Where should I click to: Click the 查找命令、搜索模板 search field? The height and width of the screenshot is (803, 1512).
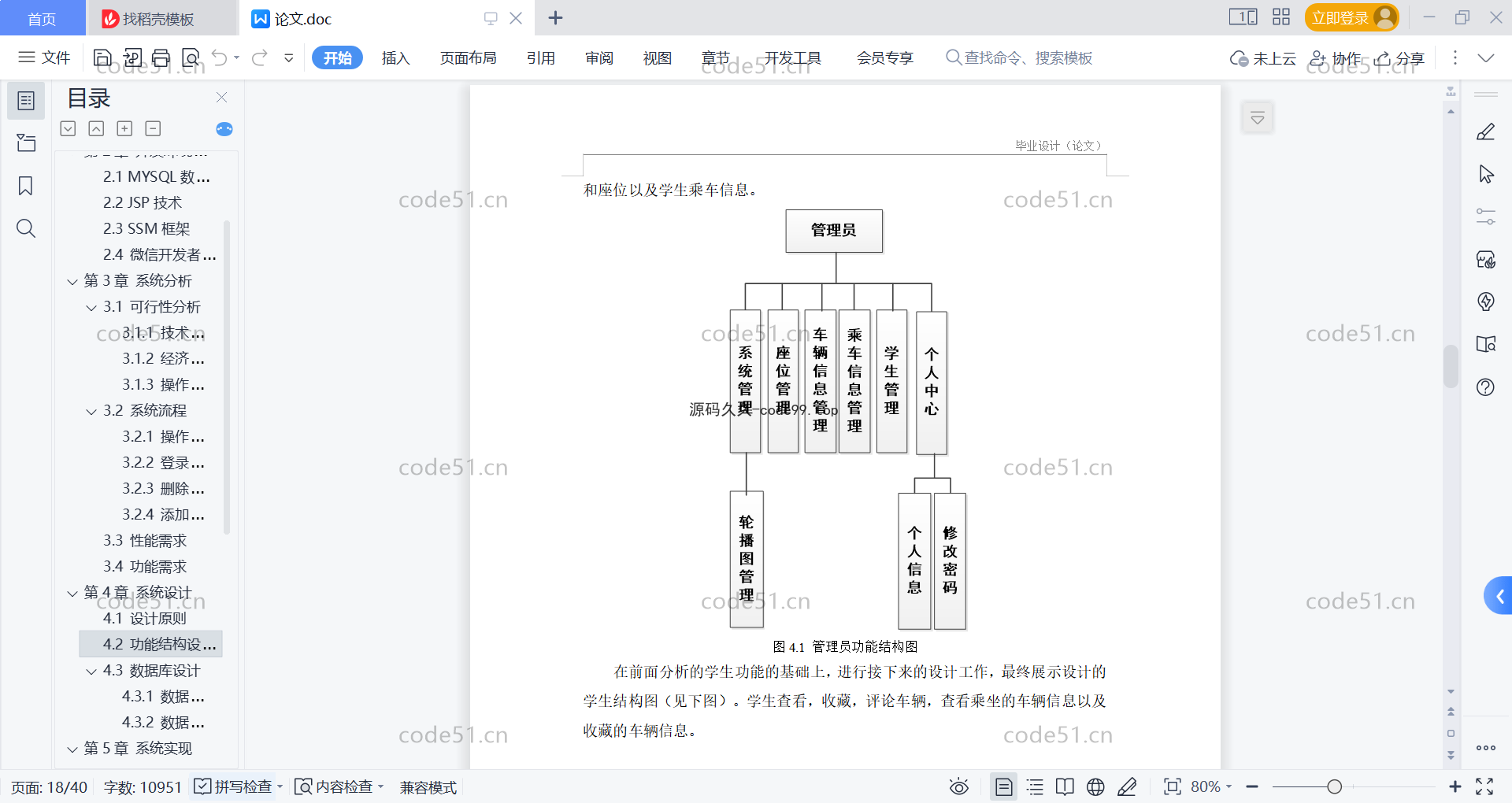pyautogui.click(x=1019, y=57)
